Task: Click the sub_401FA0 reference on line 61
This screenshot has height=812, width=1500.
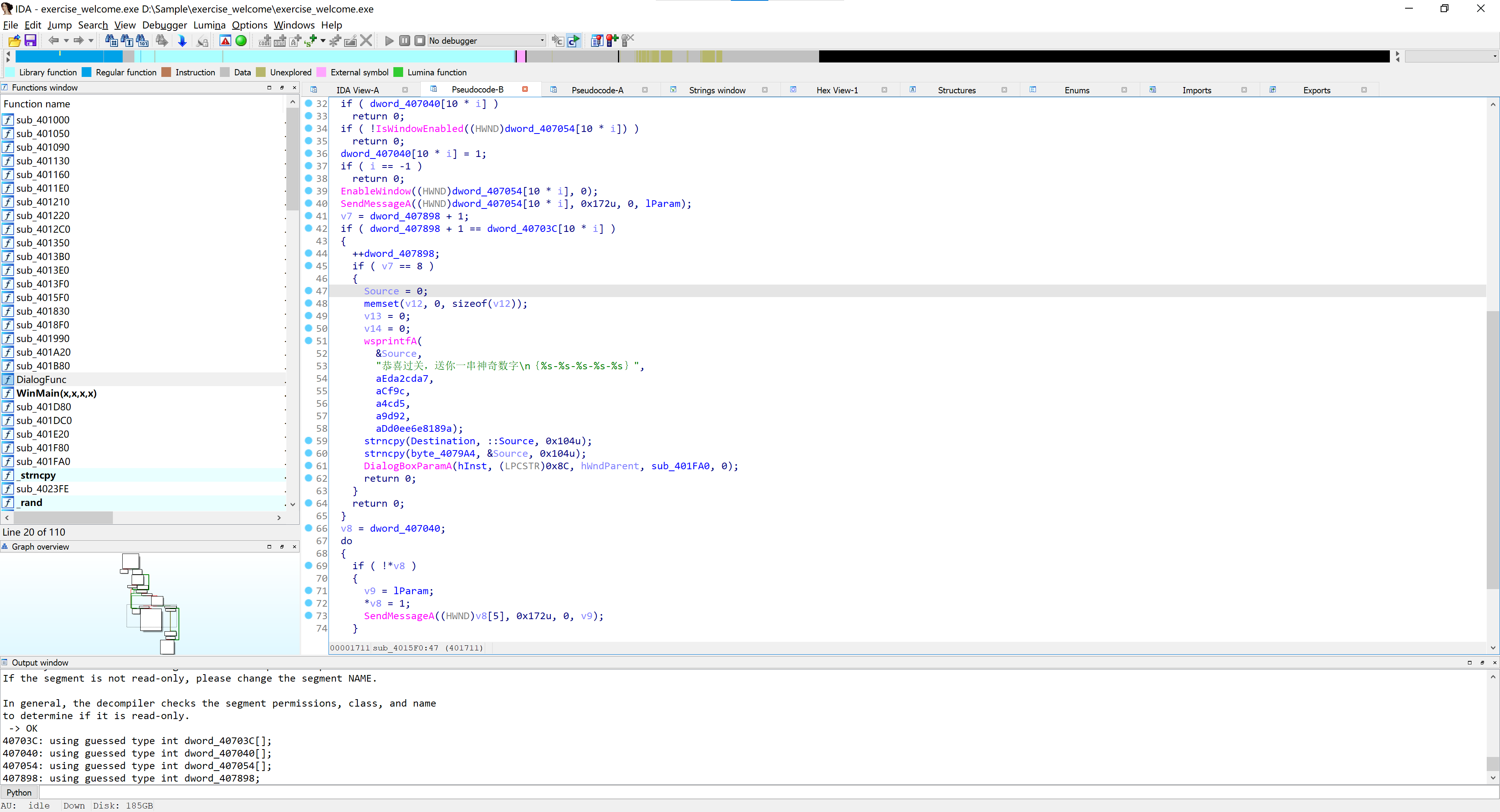Action: [680, 466]
